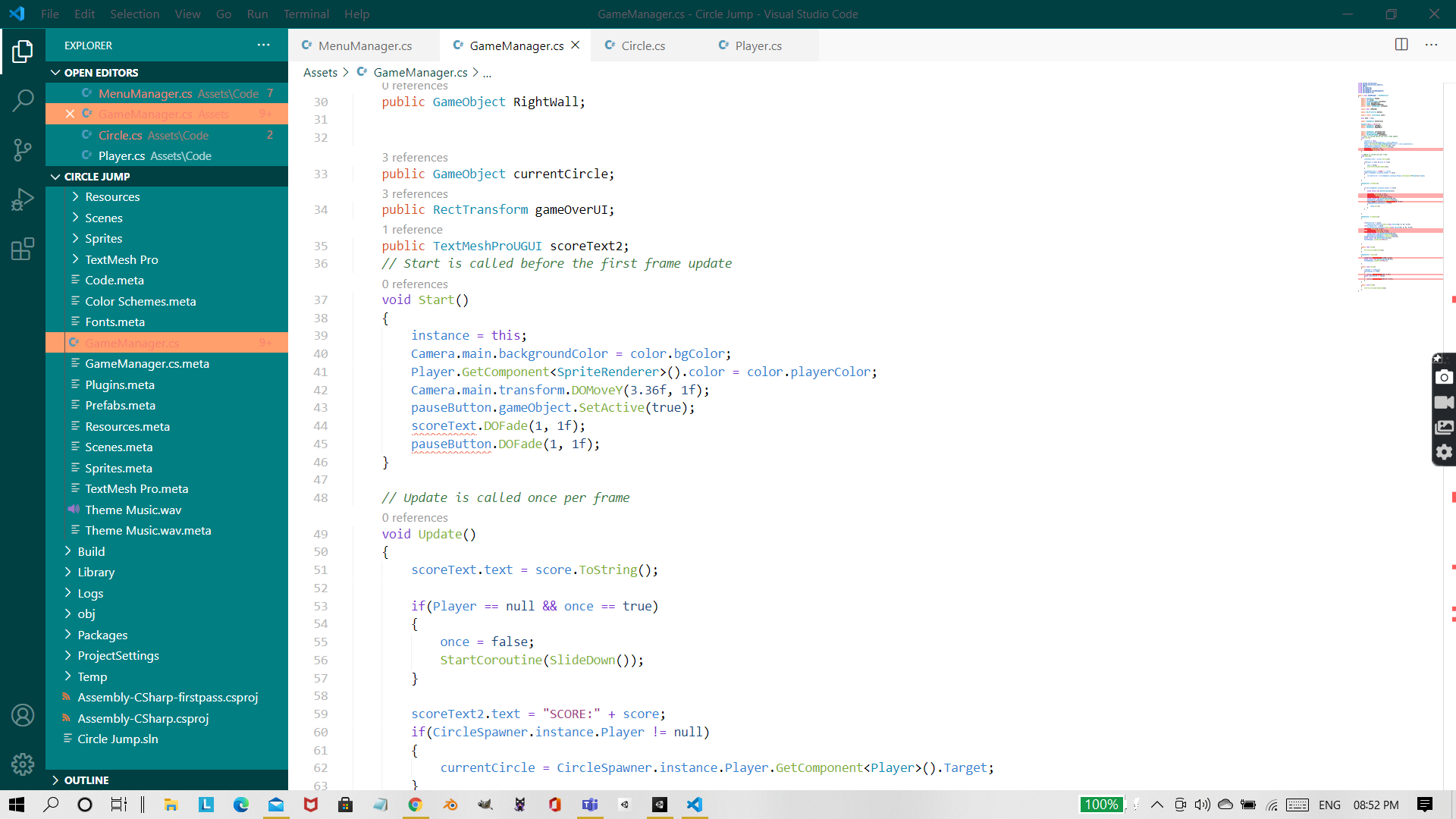This screenshot has height=819, width=1456.
Task: Open Assembly-CSharp.csproj file
Action: 167,718
